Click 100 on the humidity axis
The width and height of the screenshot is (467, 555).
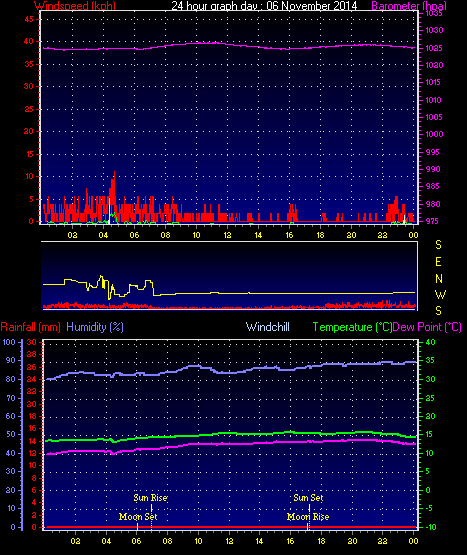[9, 342]
